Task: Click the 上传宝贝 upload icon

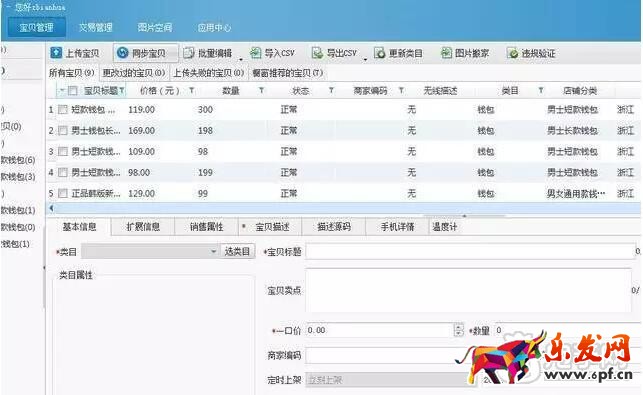Action: (x=56, y=53)
